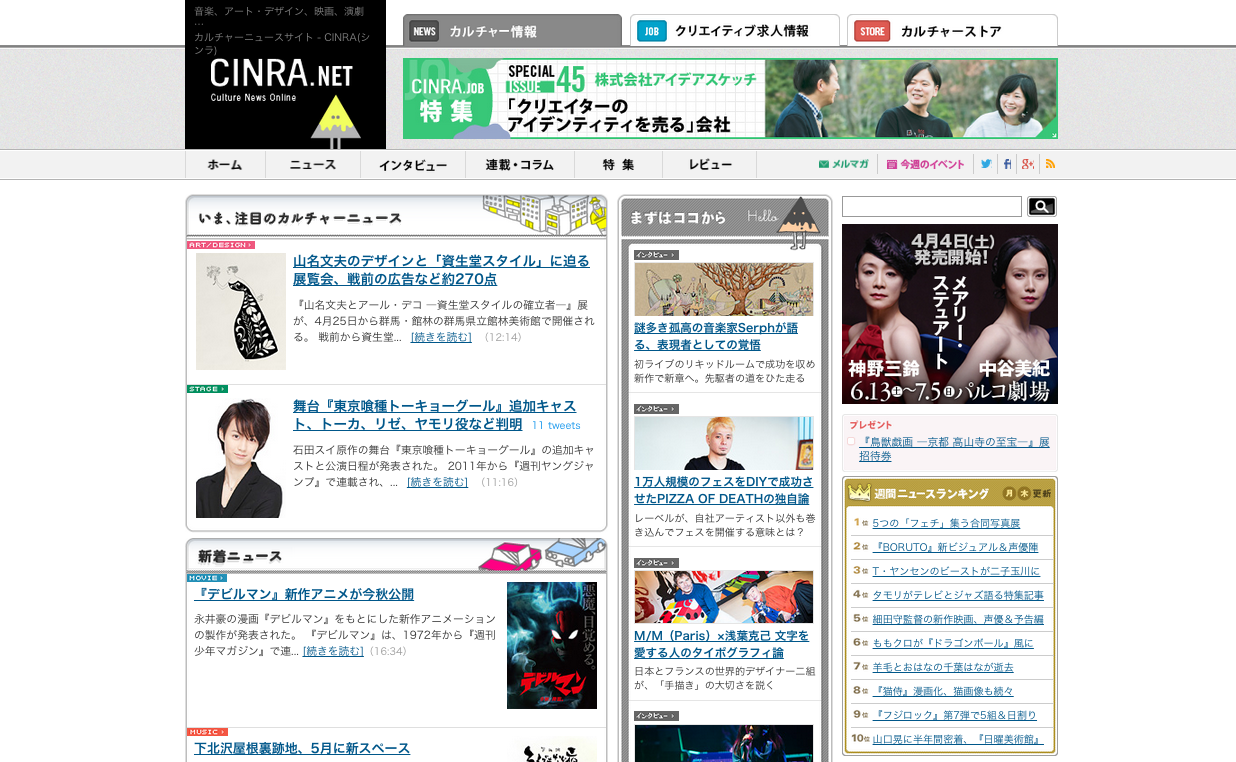This screenshot has height=762, width=1236.
Task: Select the 木 update toggle in ranking header
Action: pos(1024,492)
